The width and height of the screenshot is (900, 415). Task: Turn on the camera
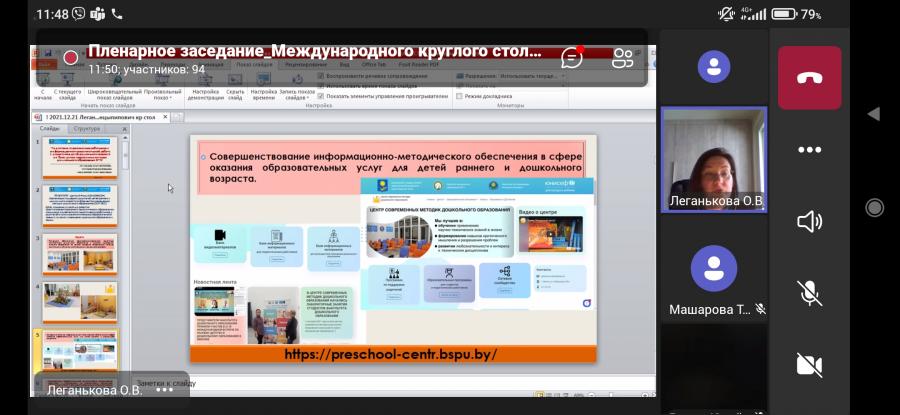coord(809,365)
